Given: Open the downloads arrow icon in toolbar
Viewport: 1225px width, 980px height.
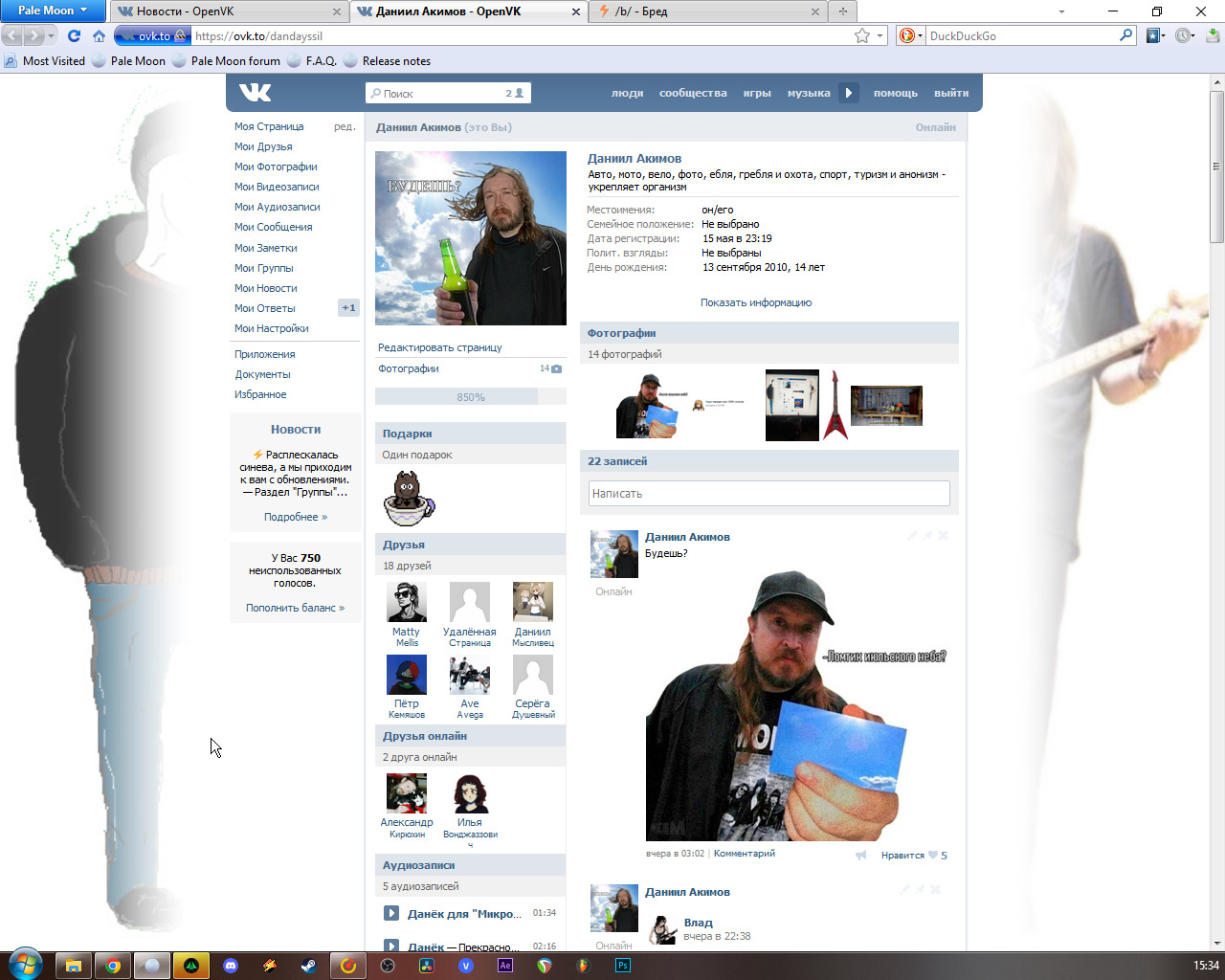Looking at the screenshot, I should (x=1213, y=35).
